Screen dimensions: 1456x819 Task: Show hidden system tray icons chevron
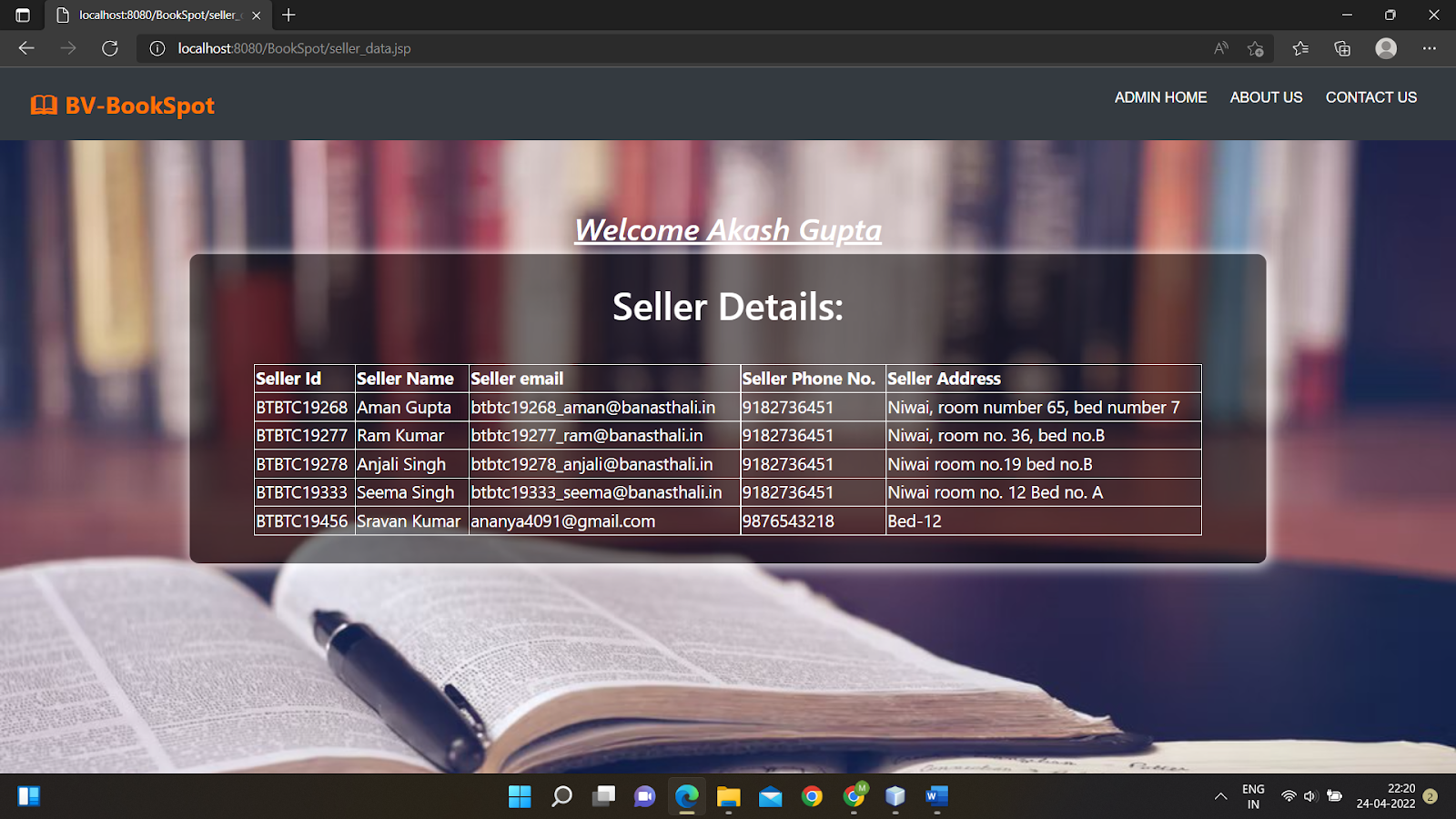click(x=1220, y=797)
